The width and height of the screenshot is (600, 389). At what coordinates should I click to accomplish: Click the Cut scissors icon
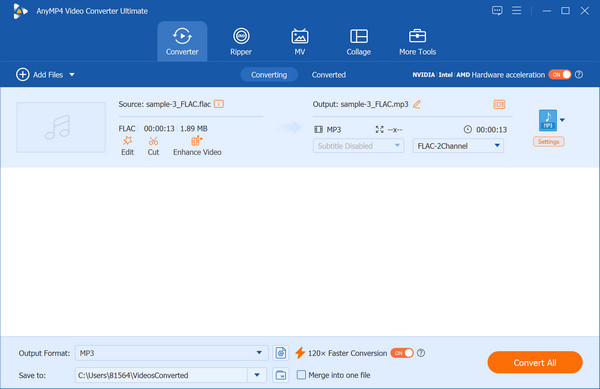(153, 141)
